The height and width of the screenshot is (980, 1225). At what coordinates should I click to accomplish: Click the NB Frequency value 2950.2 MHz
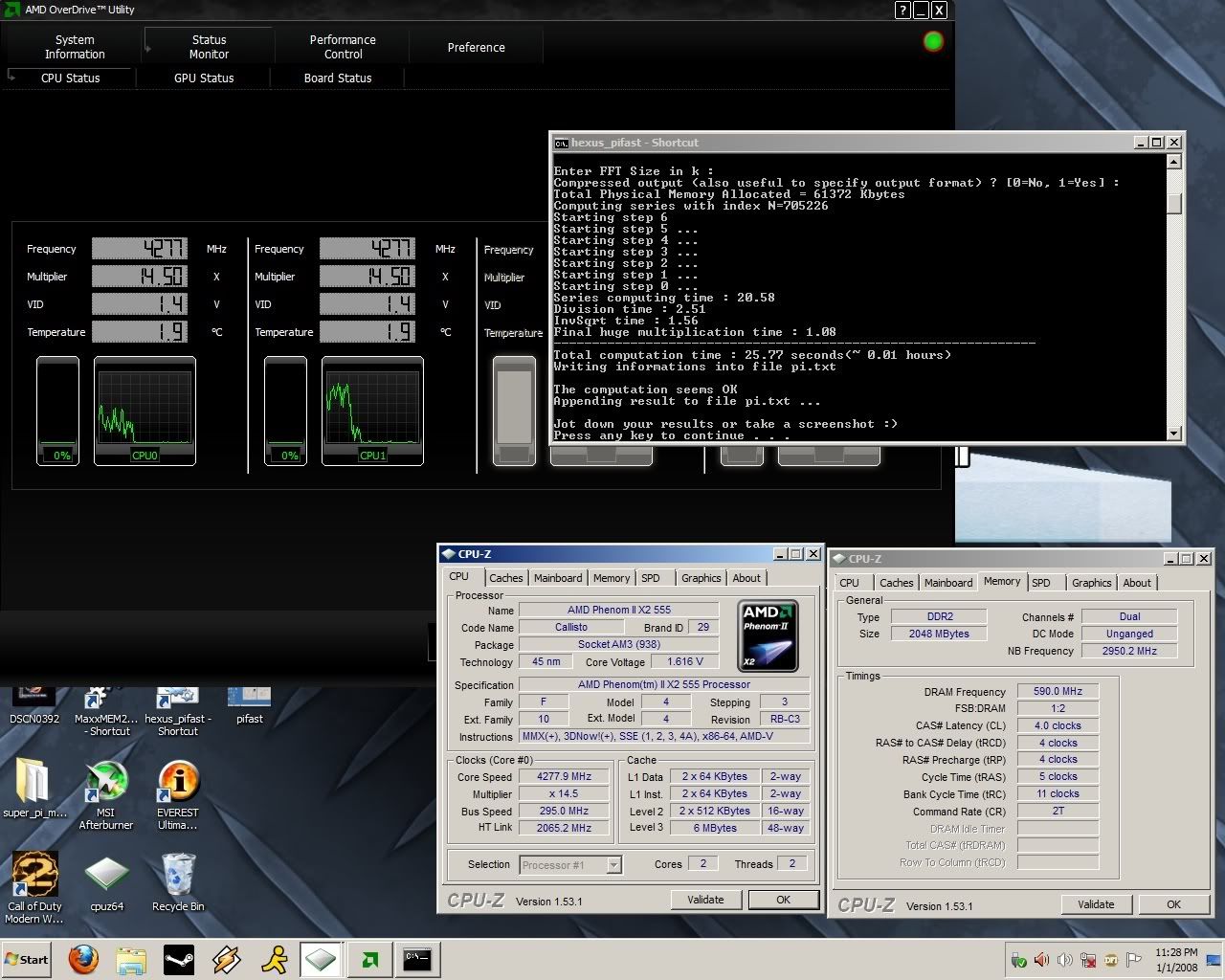point(1130,651)
